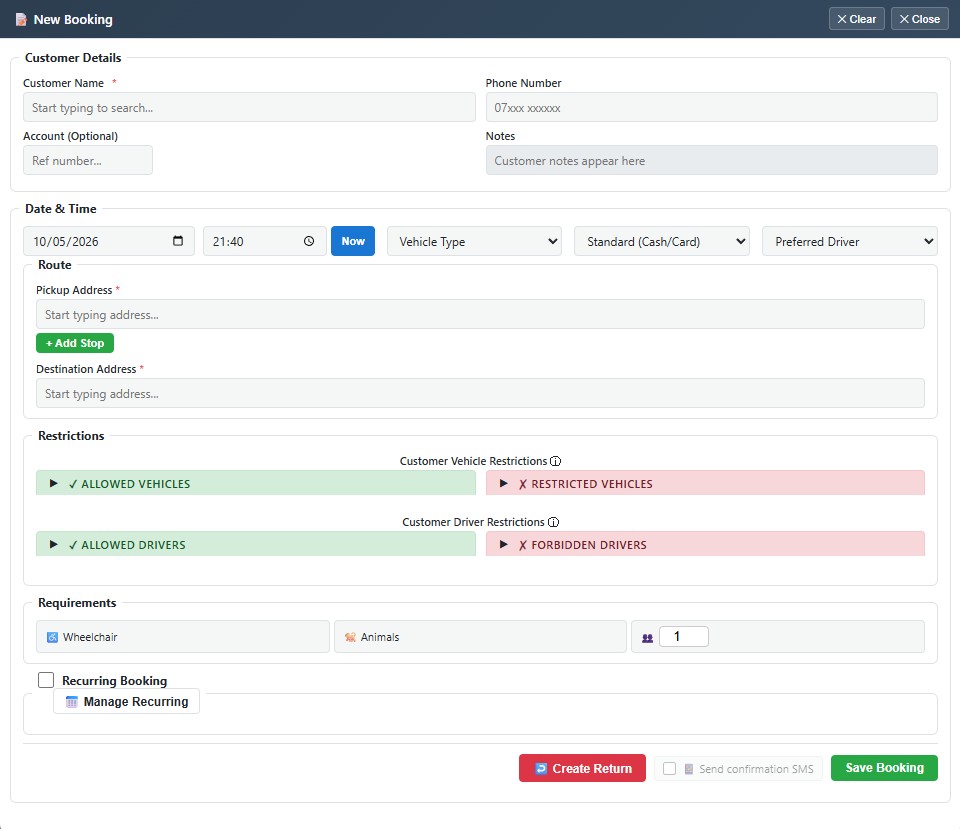This screenshot has height=829, width=960.
Task: Tick the Send confirmation SMS checkbox
Action: 669,768
